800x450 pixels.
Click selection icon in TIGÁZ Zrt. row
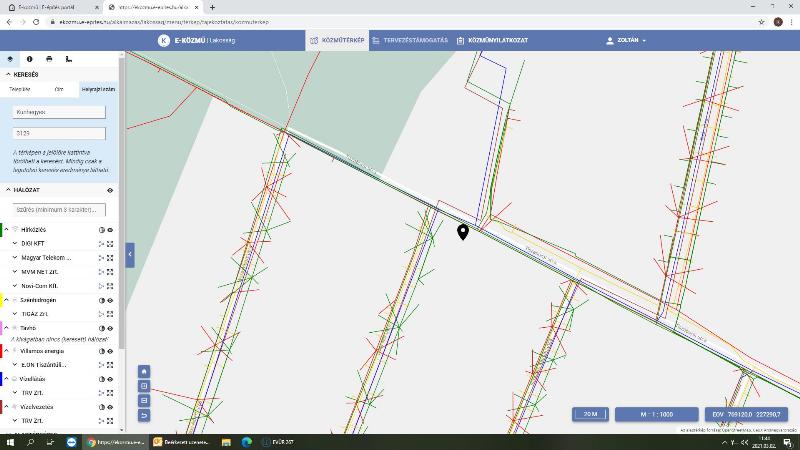(x=101, y=314)
